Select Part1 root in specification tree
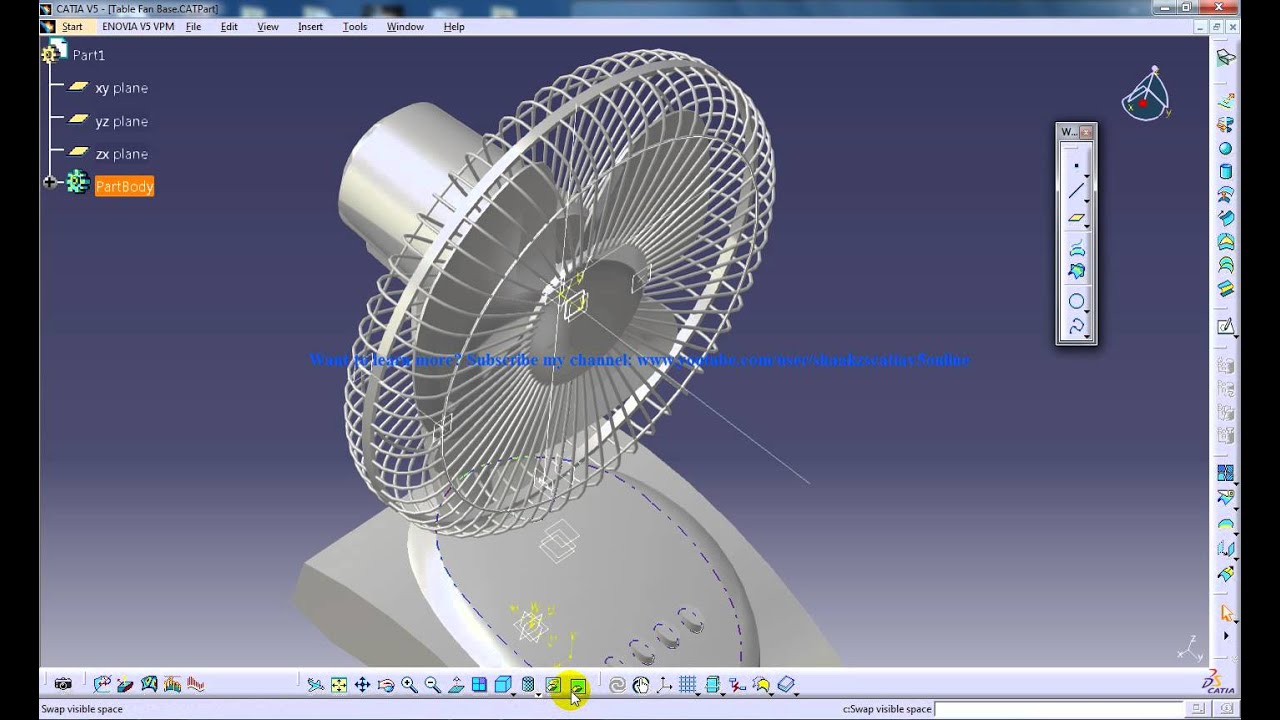1280x720 pixels. (x=88, y=55)
